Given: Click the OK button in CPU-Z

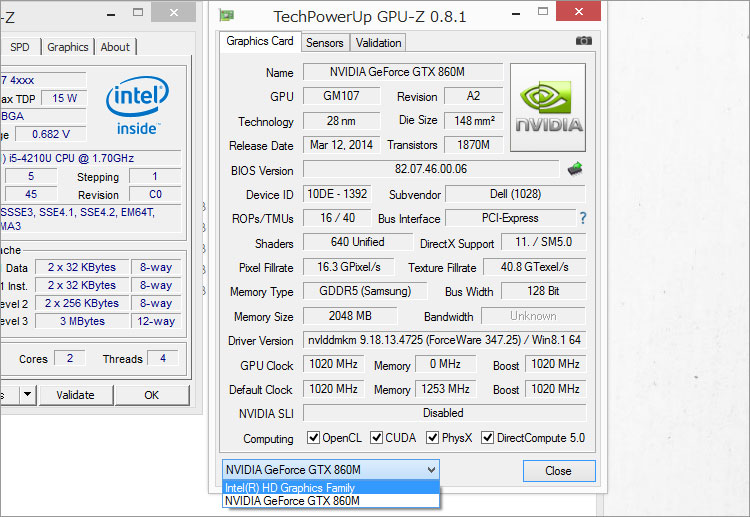Looking at the screenshot, I should pos(152,395).
